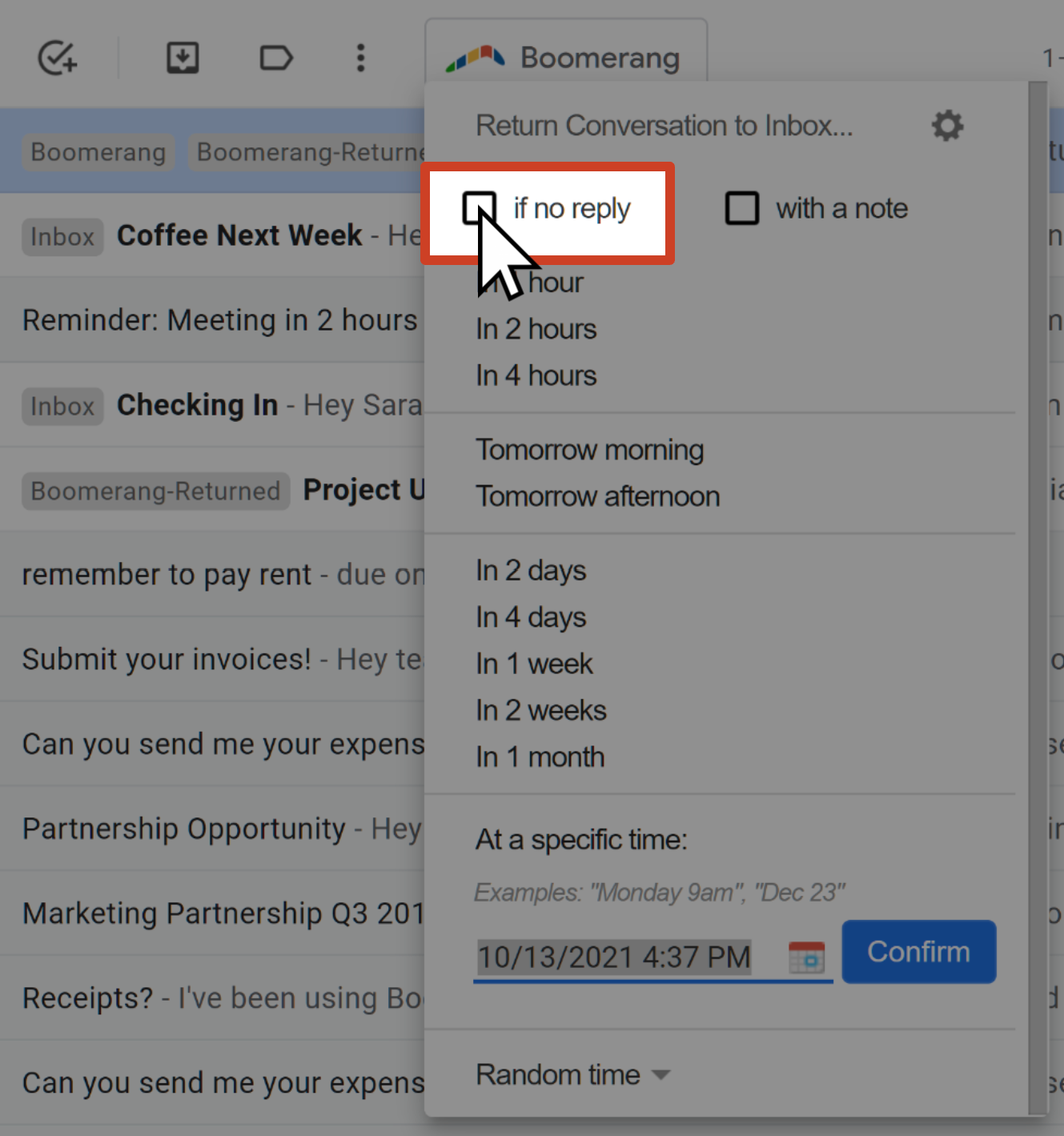The image size is (1064, 1136).
Task: Open the 'Checking In' email
Action: point(212,405)
